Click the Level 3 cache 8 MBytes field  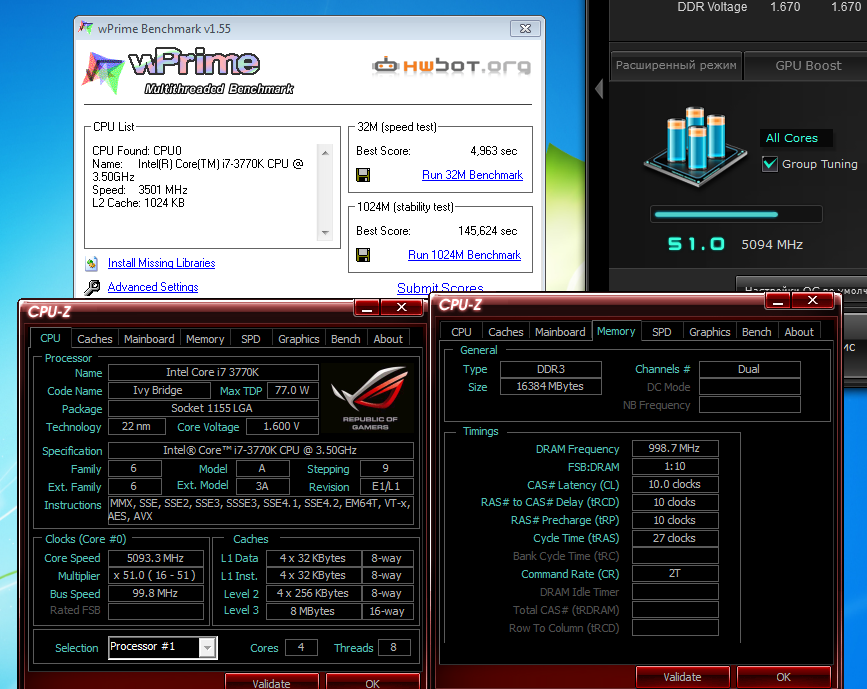313,611
